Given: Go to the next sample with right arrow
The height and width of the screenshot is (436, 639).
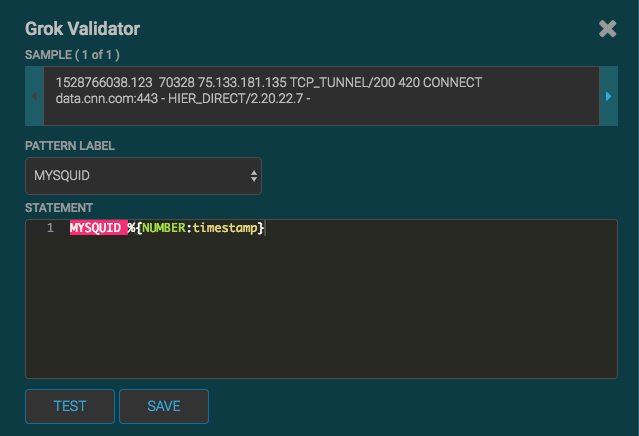Looking at the screenshot, I should pyautogui.click(x=608, y=96).
